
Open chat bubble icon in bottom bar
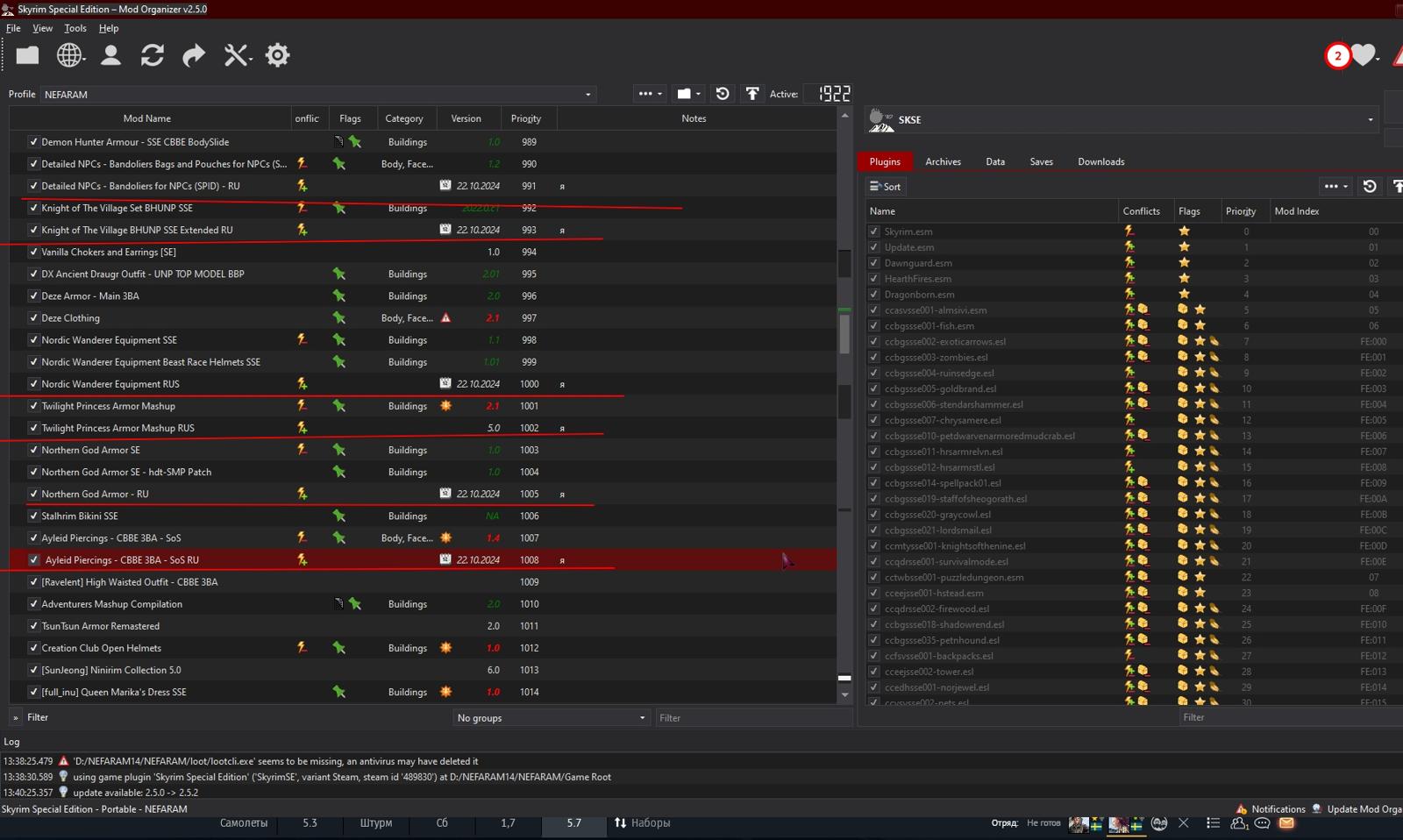coord(1262,823)
